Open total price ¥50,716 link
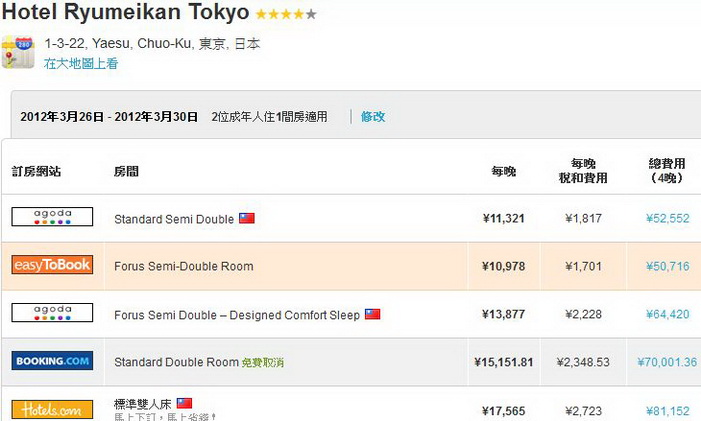 tap(667, 266)
